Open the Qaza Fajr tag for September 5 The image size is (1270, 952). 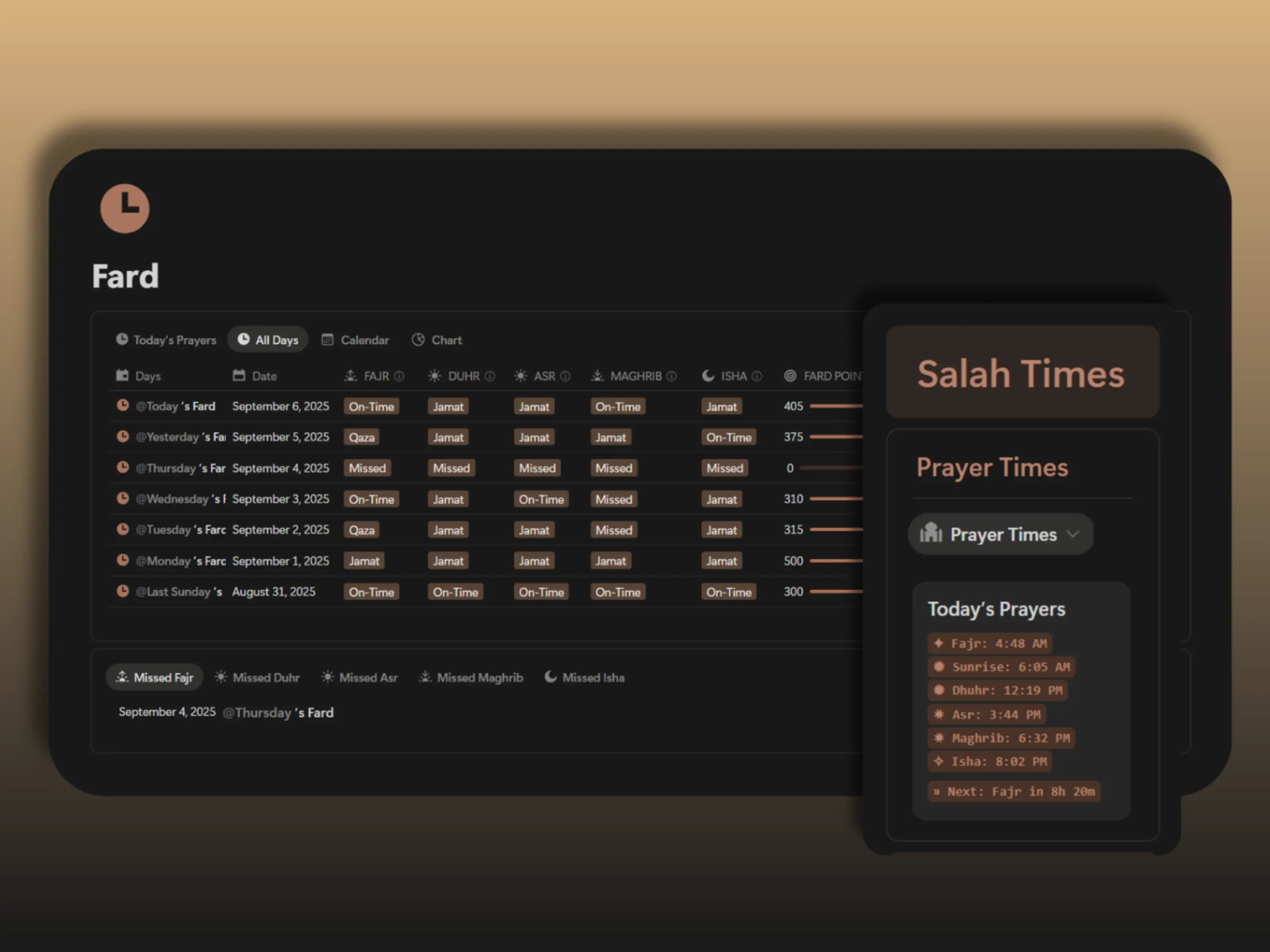click(x=362, y=437)
